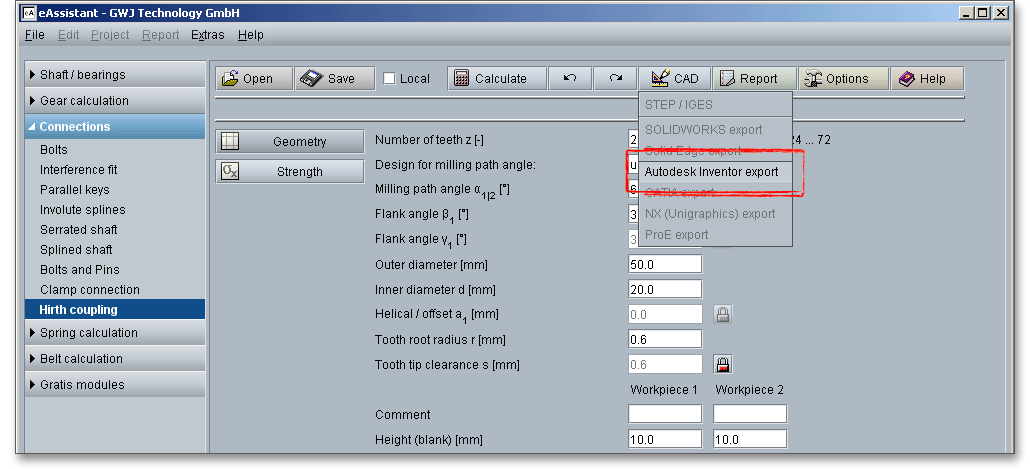Expand the Shaft / bearings section
Image resolution: width=1030 pixels, height=469 pixels.
(115, 75)
